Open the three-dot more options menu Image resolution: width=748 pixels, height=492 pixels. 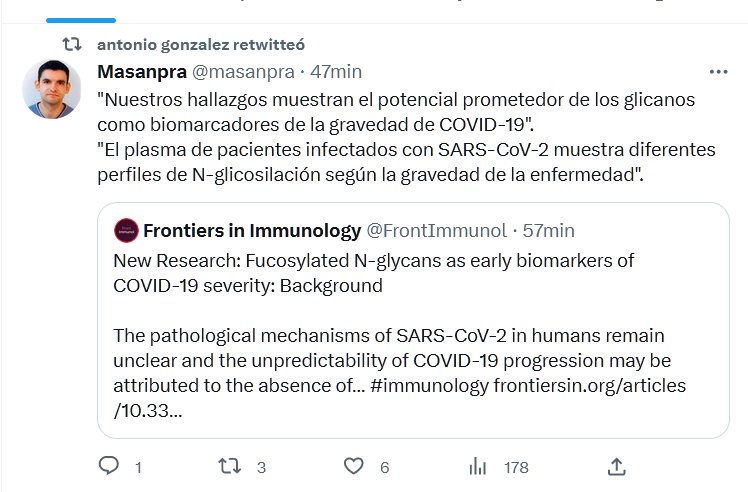tap(718, 72)
